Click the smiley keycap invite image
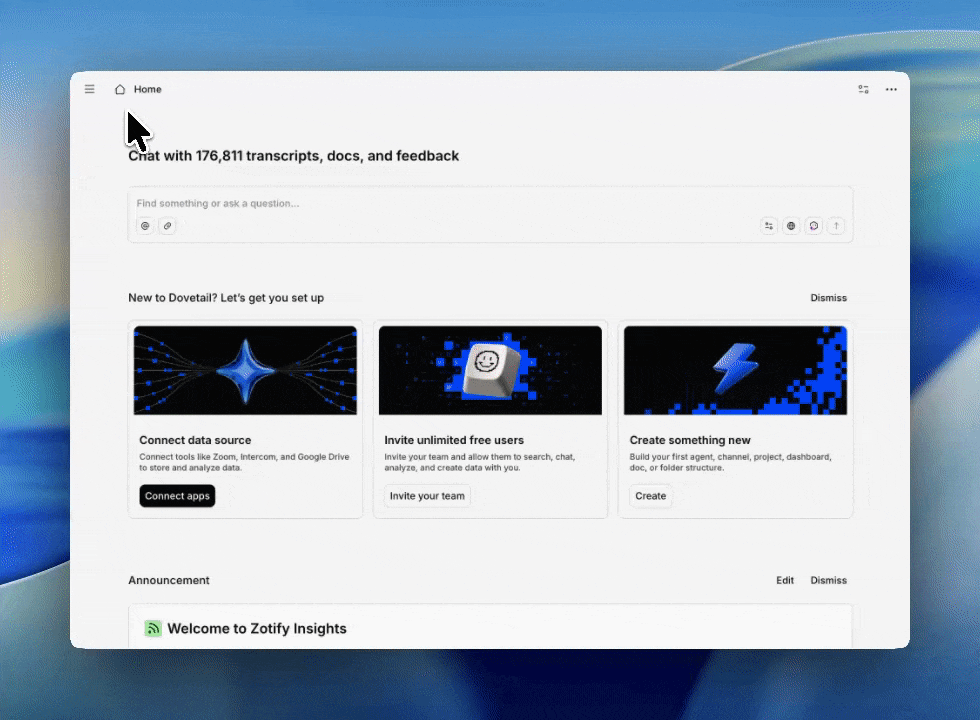Screen dimensions: 980x720 (x=490, y=370)
